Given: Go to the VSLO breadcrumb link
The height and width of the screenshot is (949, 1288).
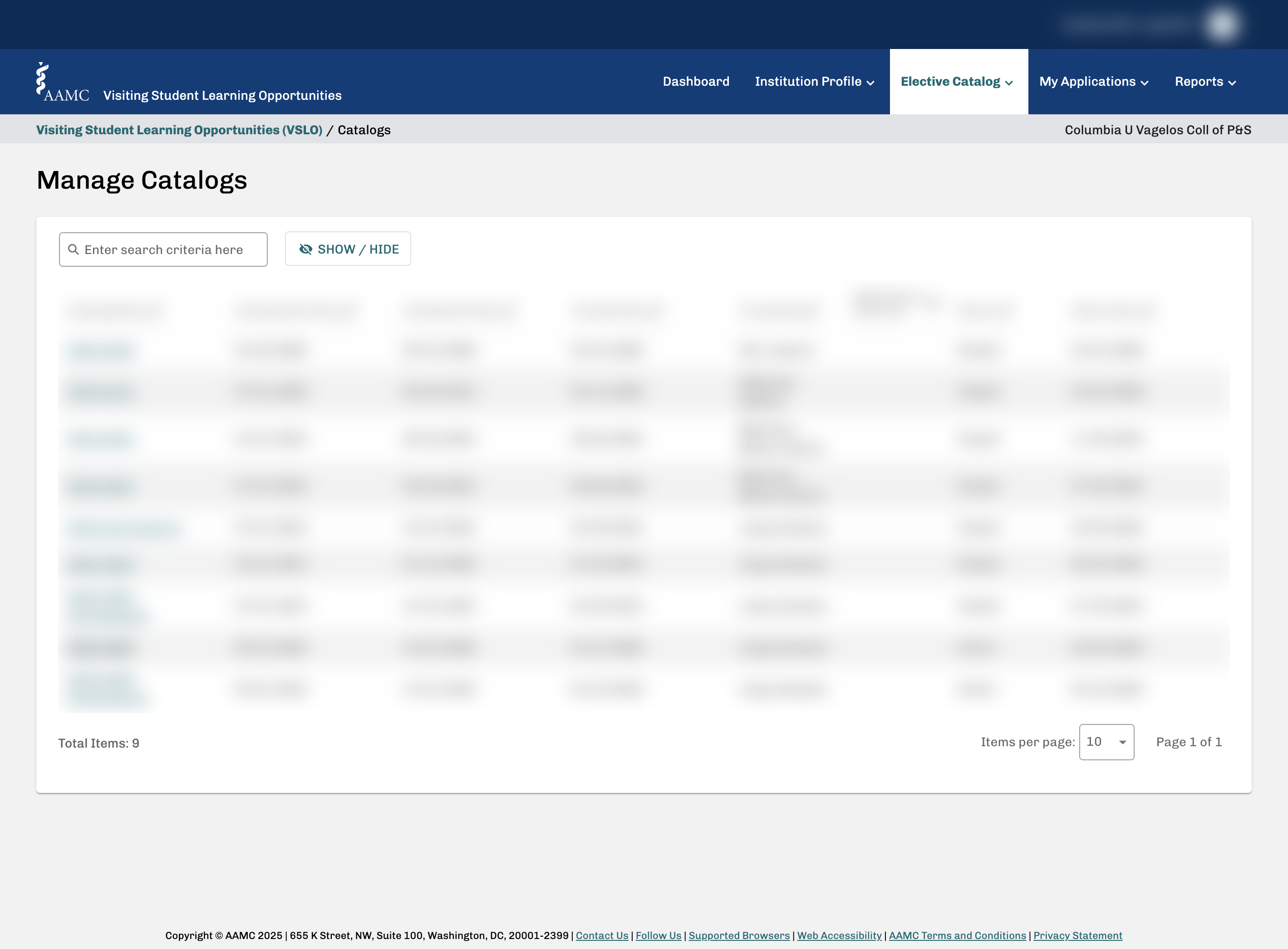Looking at the screenshot, I should (x=179, y=130).
